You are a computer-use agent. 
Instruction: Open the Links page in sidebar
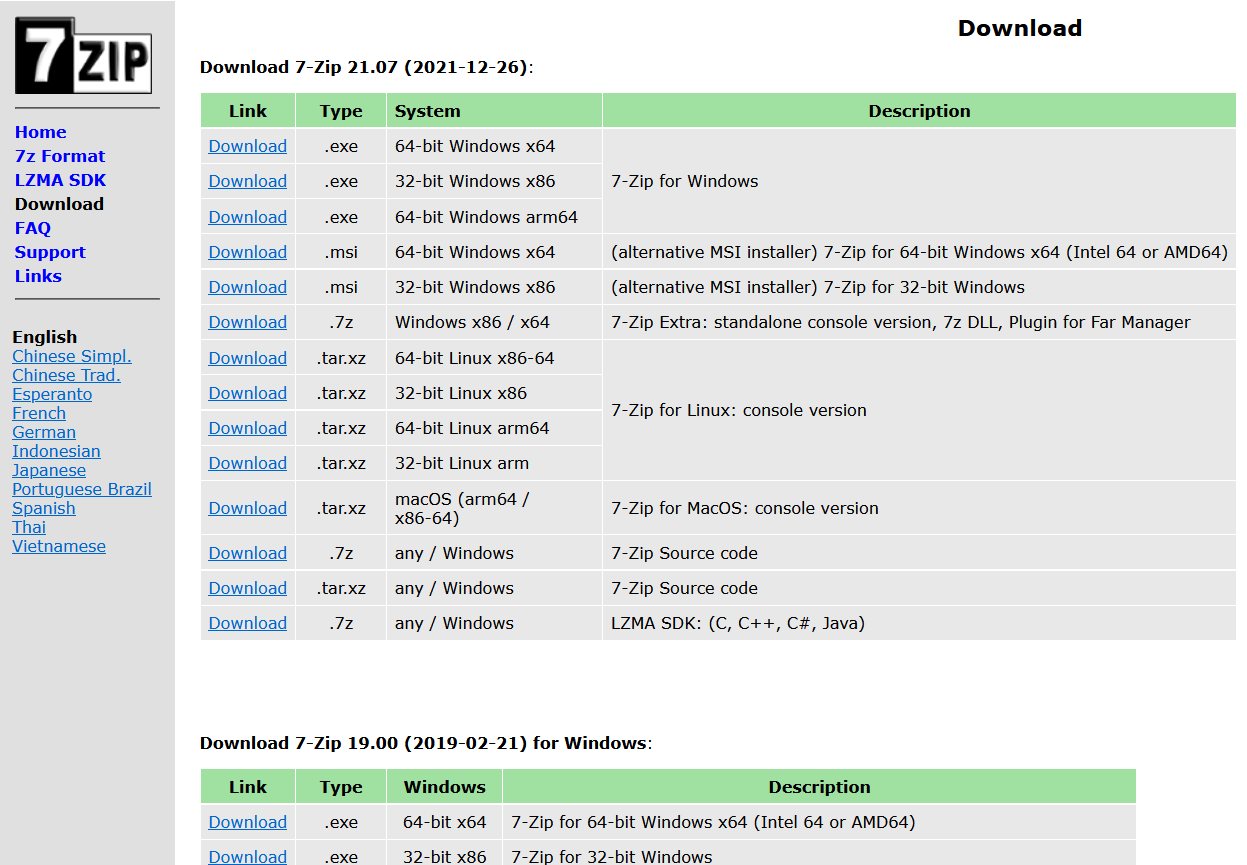(38, 276)
